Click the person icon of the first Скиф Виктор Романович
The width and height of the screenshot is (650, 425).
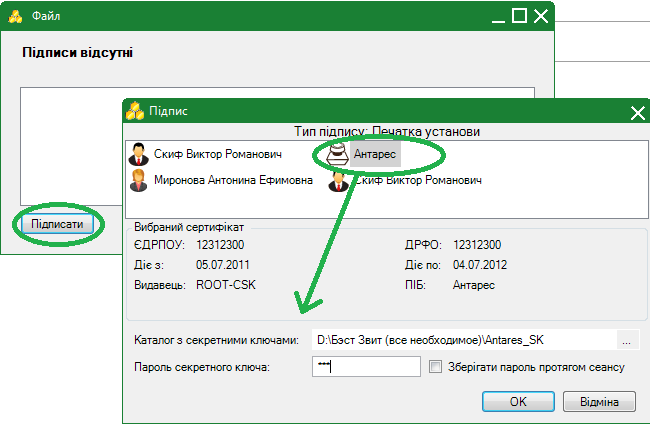coord(139,155)
